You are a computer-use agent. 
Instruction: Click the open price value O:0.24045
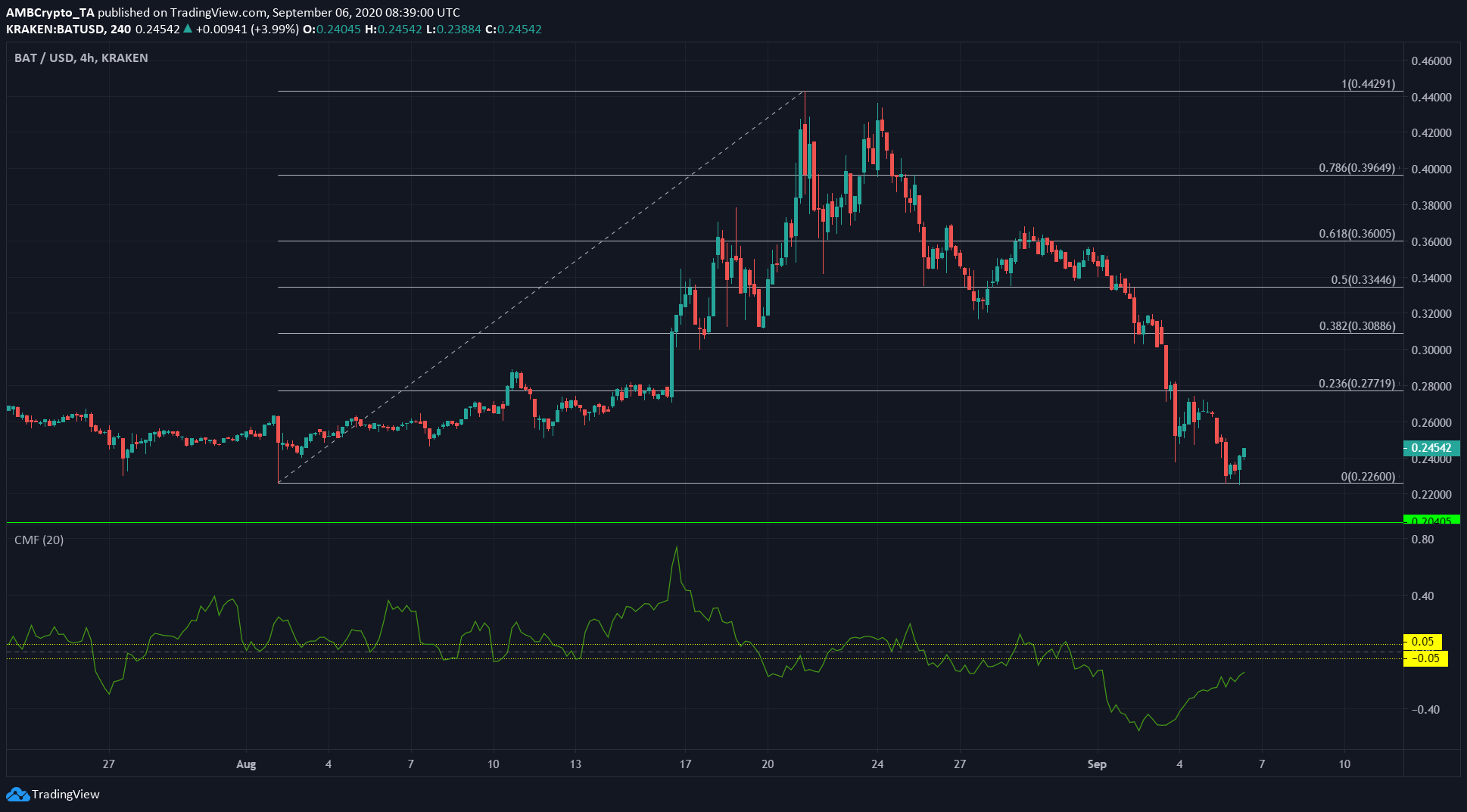click(332, 30)
